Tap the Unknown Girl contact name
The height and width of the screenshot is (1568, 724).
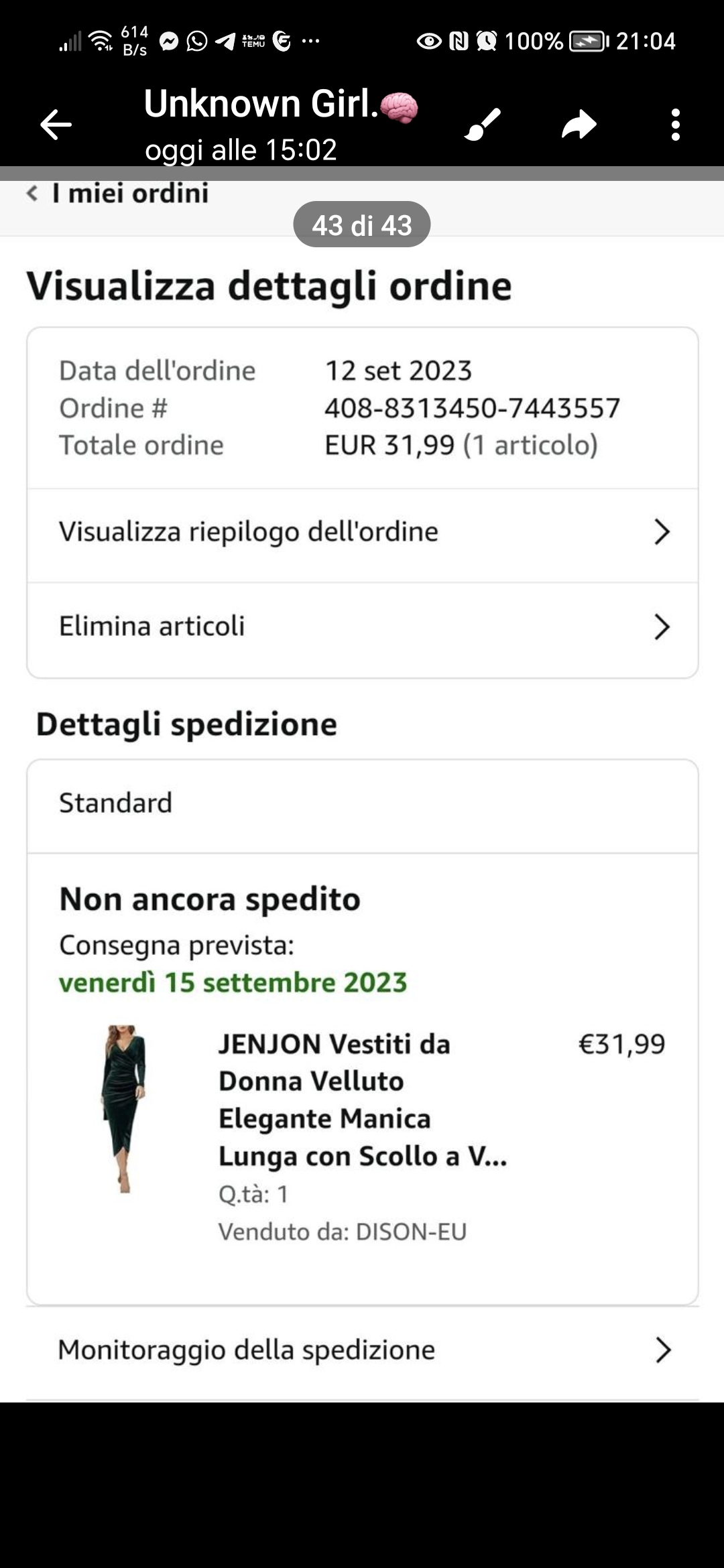[261, 105]
